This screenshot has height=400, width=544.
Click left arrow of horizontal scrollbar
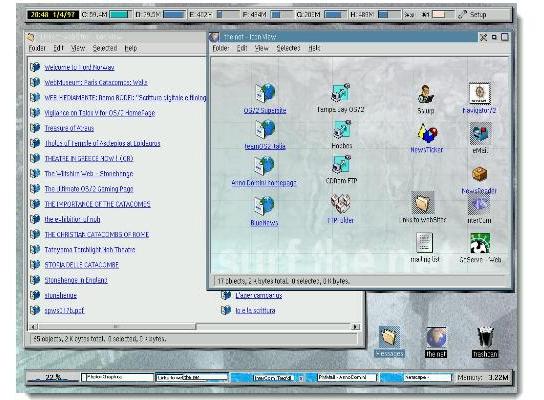(34, 326)
